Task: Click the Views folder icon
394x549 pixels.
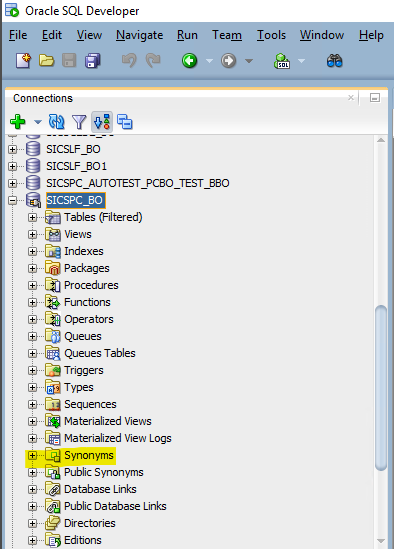Action: (53, 234)
